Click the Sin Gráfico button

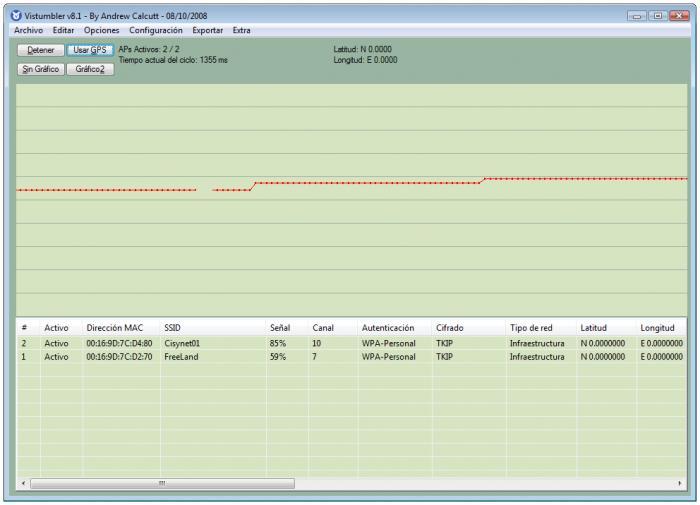coord(41,69)
